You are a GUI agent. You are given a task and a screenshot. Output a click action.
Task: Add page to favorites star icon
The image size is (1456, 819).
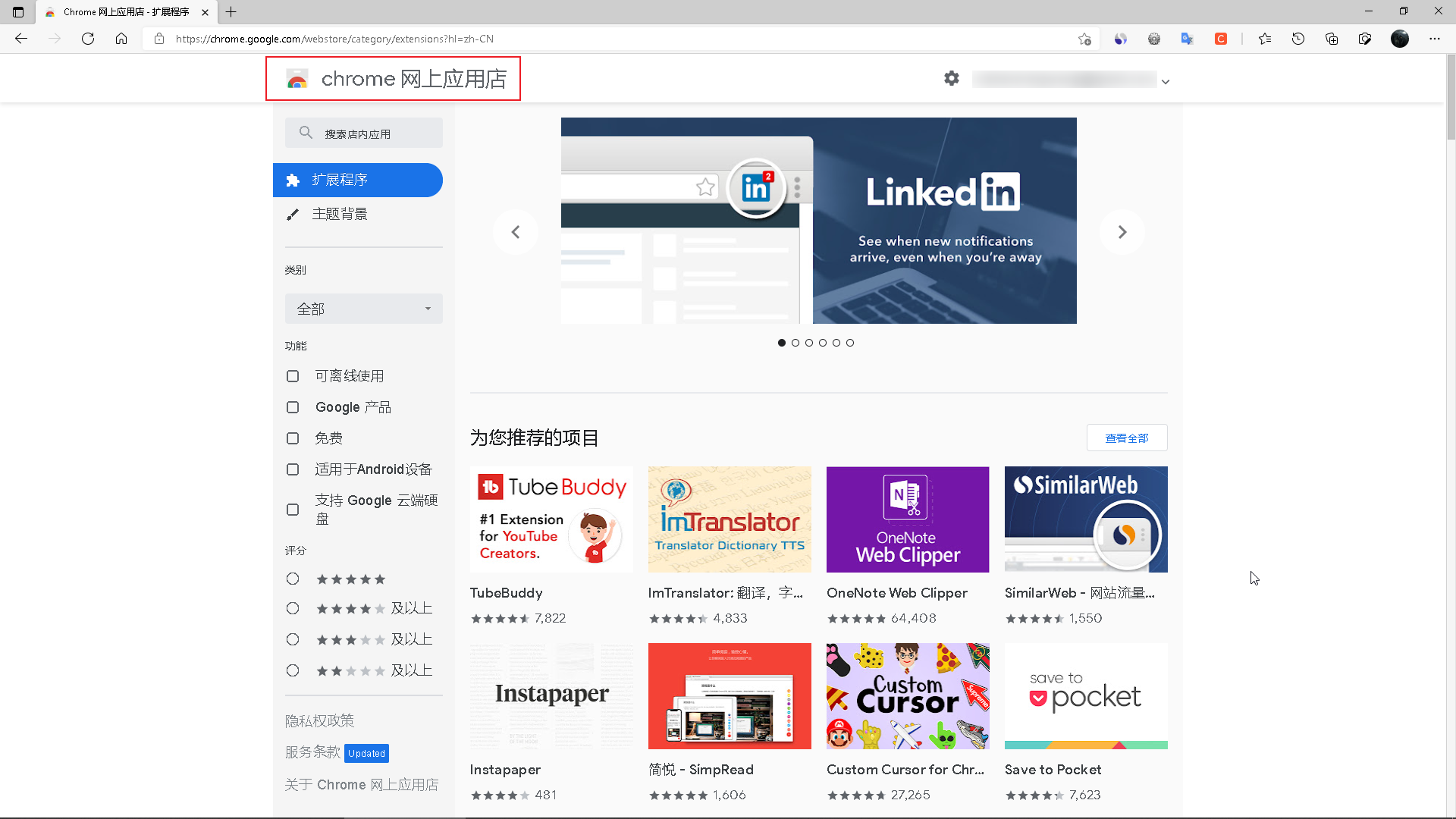1084,39
